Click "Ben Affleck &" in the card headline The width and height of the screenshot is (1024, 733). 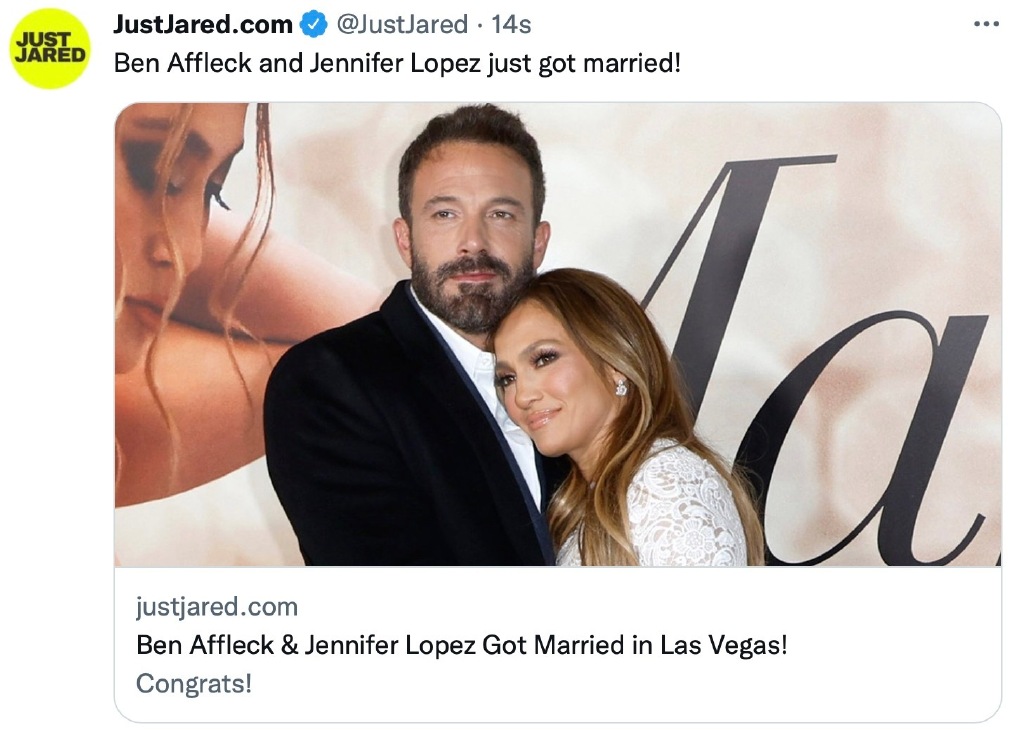click(x=219, y=645)
